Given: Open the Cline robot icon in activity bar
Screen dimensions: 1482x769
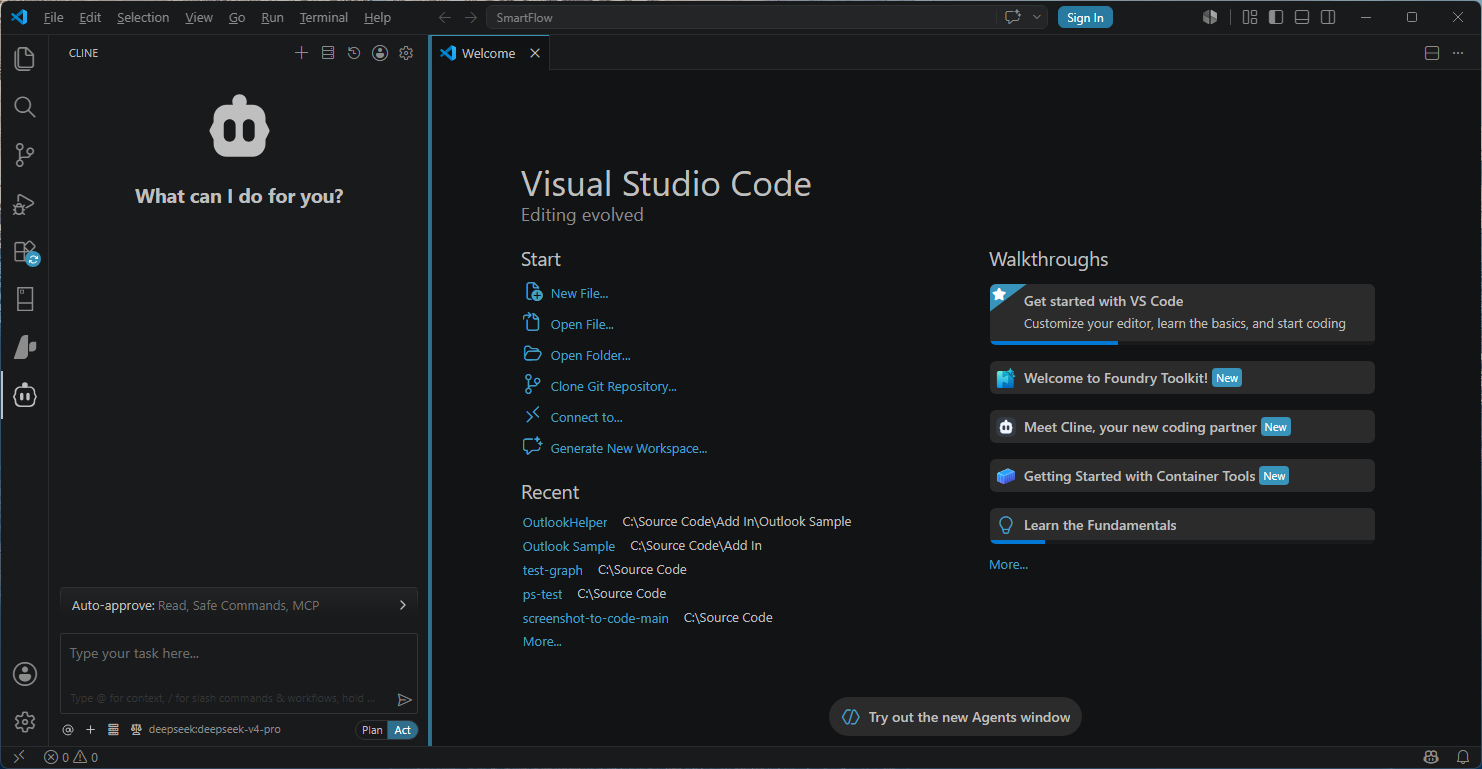Looking at the screenshot, I should [24, 396].
